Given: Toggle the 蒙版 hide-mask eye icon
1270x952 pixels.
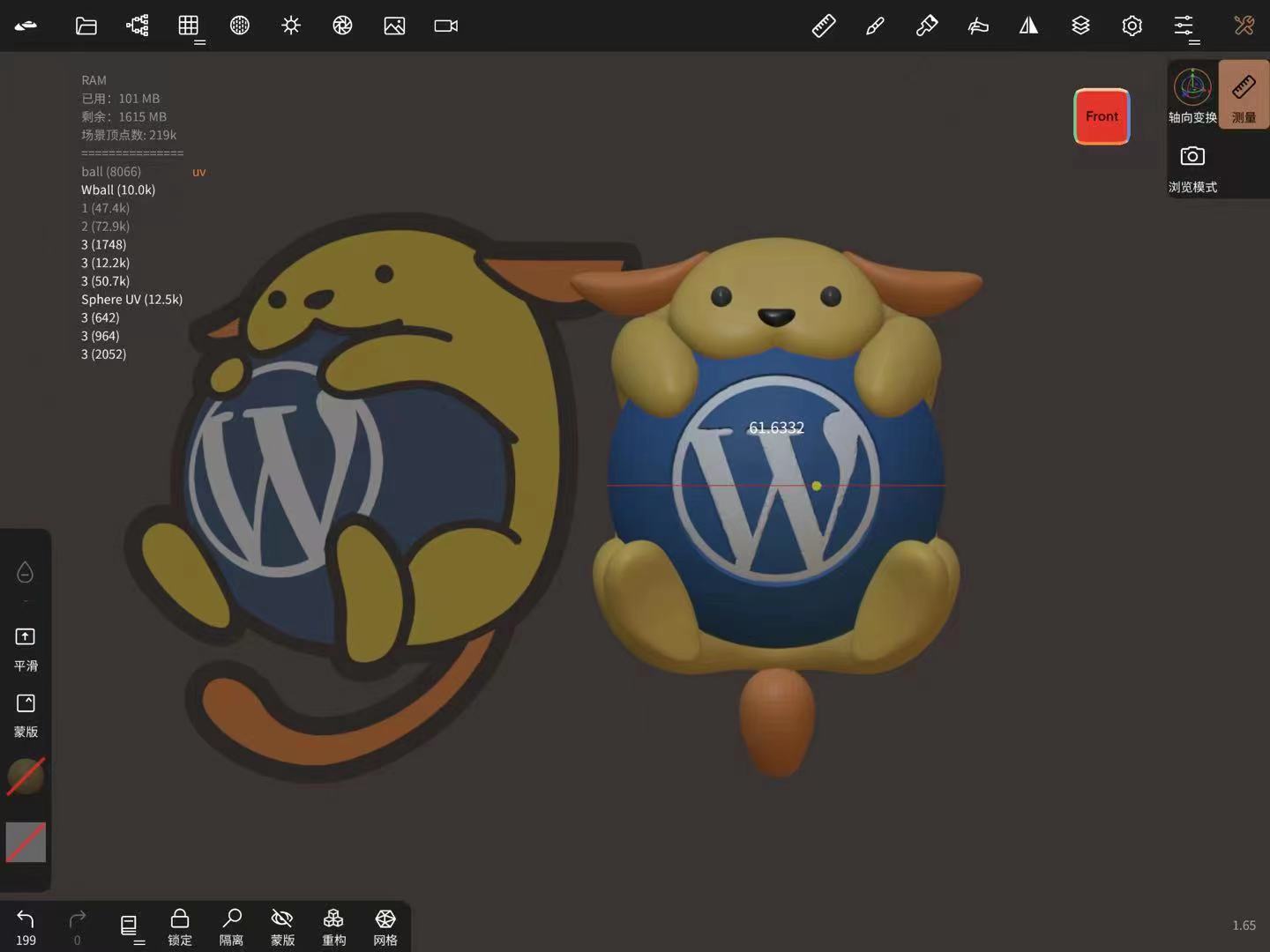Looking at the screenshot, I should (282, 926).
